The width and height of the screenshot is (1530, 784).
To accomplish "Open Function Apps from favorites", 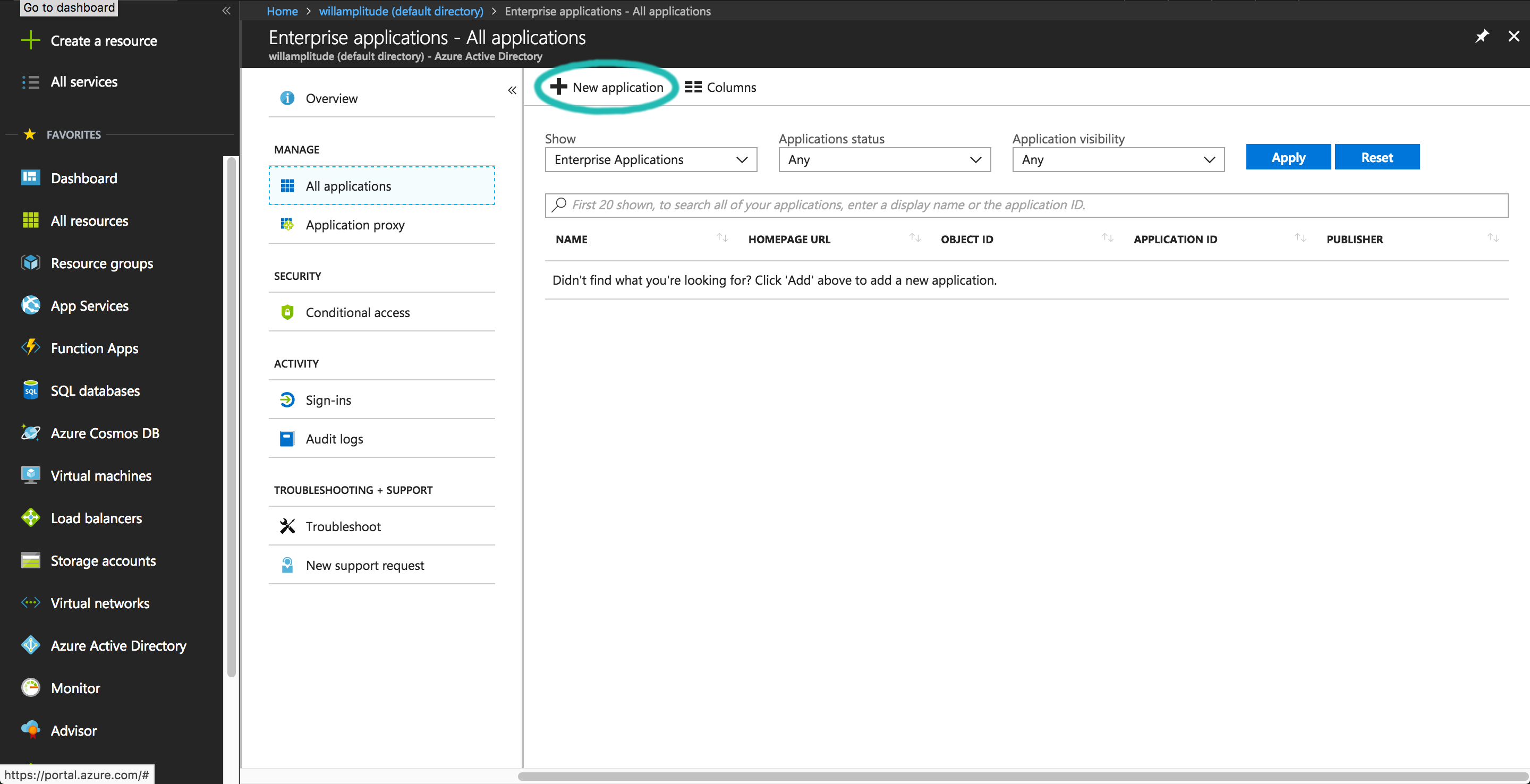I will 94,348.
